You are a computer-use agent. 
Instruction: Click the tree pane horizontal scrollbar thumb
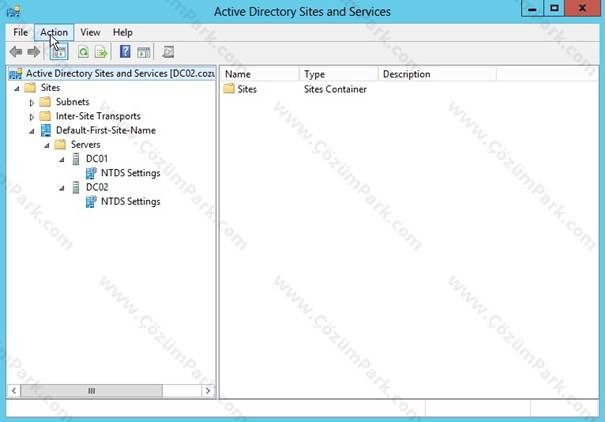(91, 390)
